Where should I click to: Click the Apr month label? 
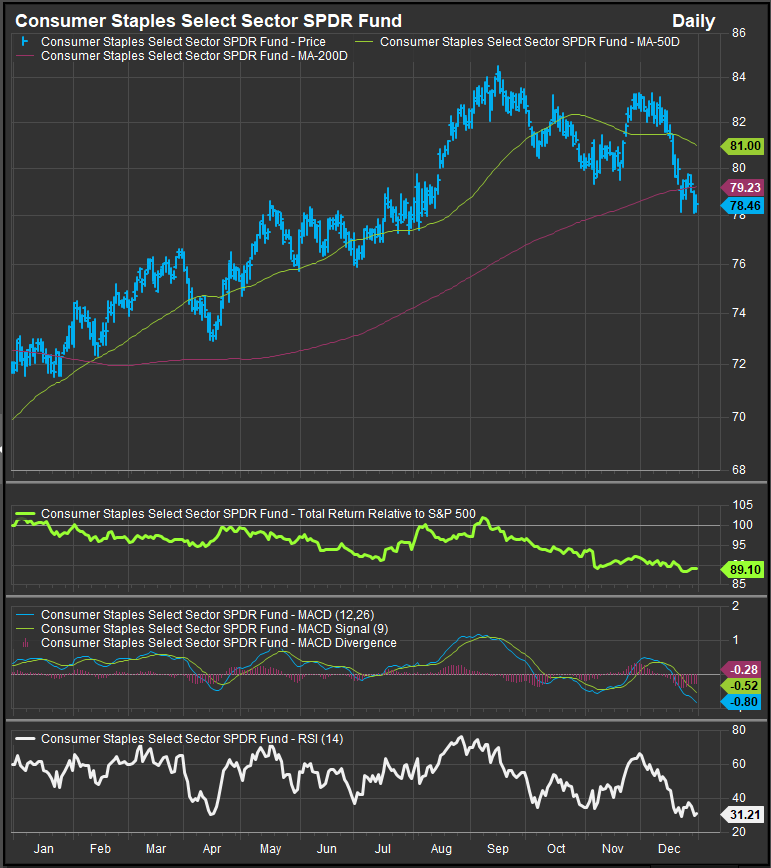(212, 849)
